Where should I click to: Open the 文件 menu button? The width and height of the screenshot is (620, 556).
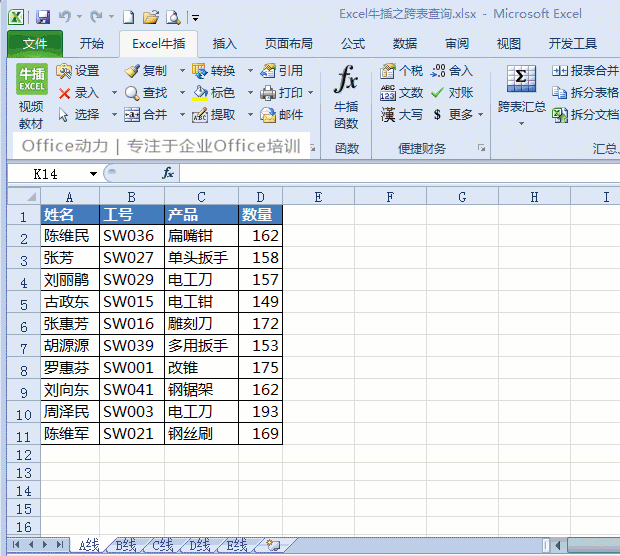(35, 43)
